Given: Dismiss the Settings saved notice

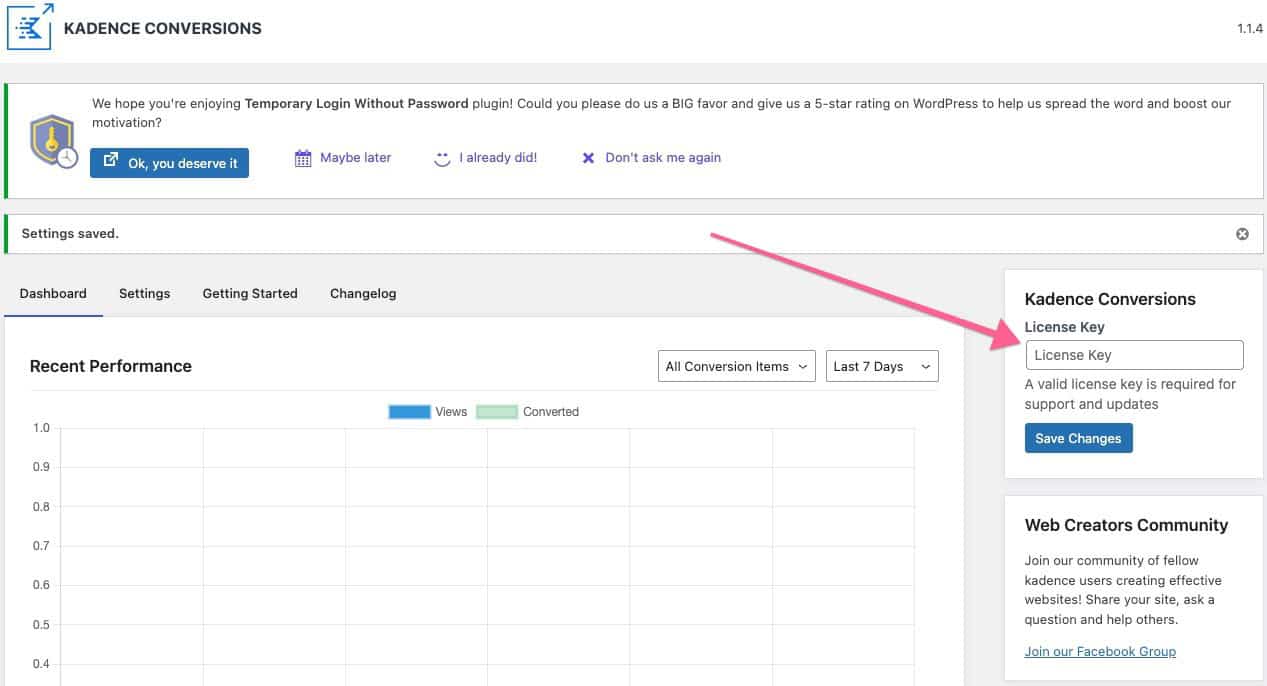Looking at the screenshot, I should click(x=1242, y=234).
